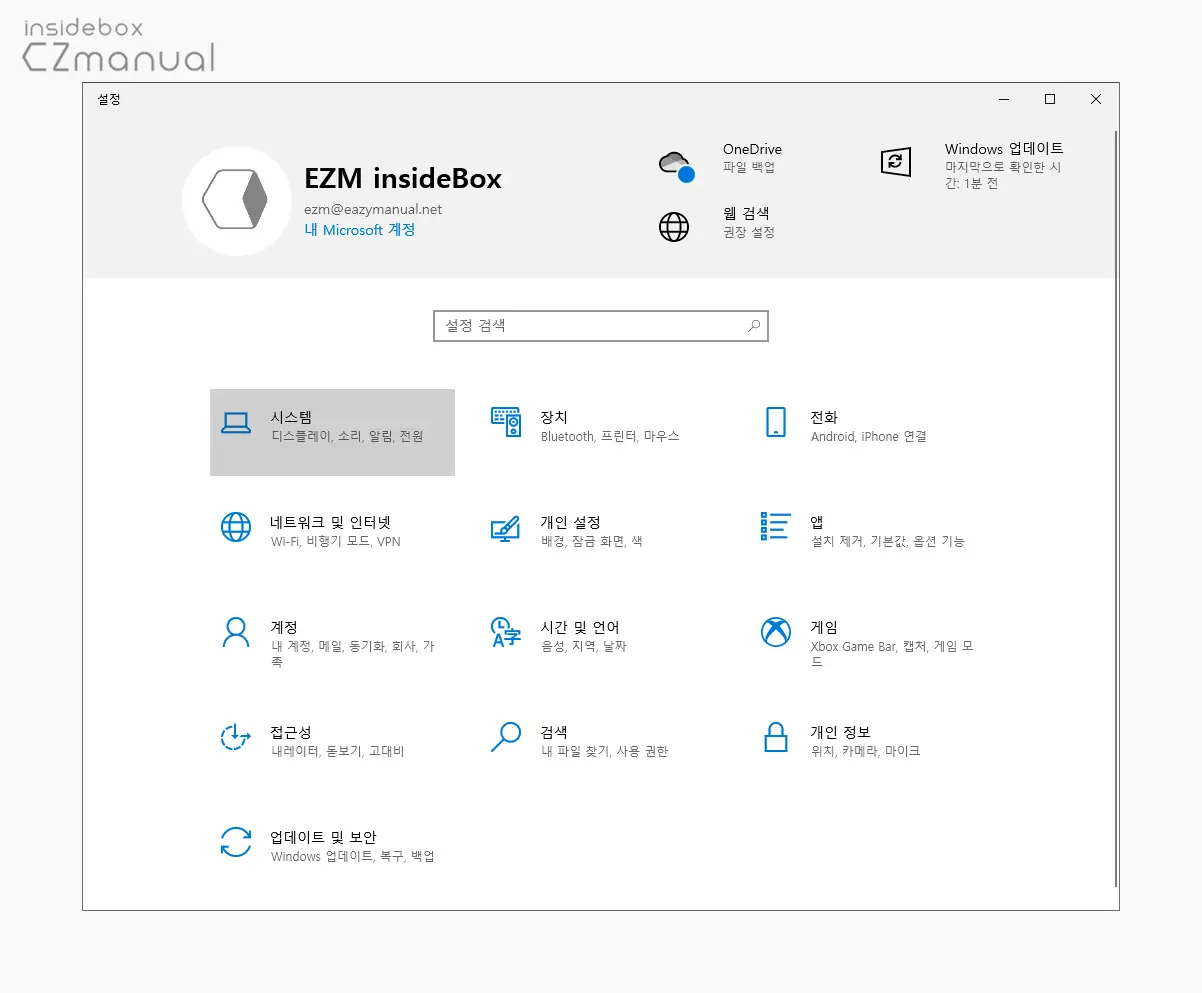The width and height of the screenshot is (1202, 993).
Task: Focus the 설정 검색 input field
Action: pos(601,326)
